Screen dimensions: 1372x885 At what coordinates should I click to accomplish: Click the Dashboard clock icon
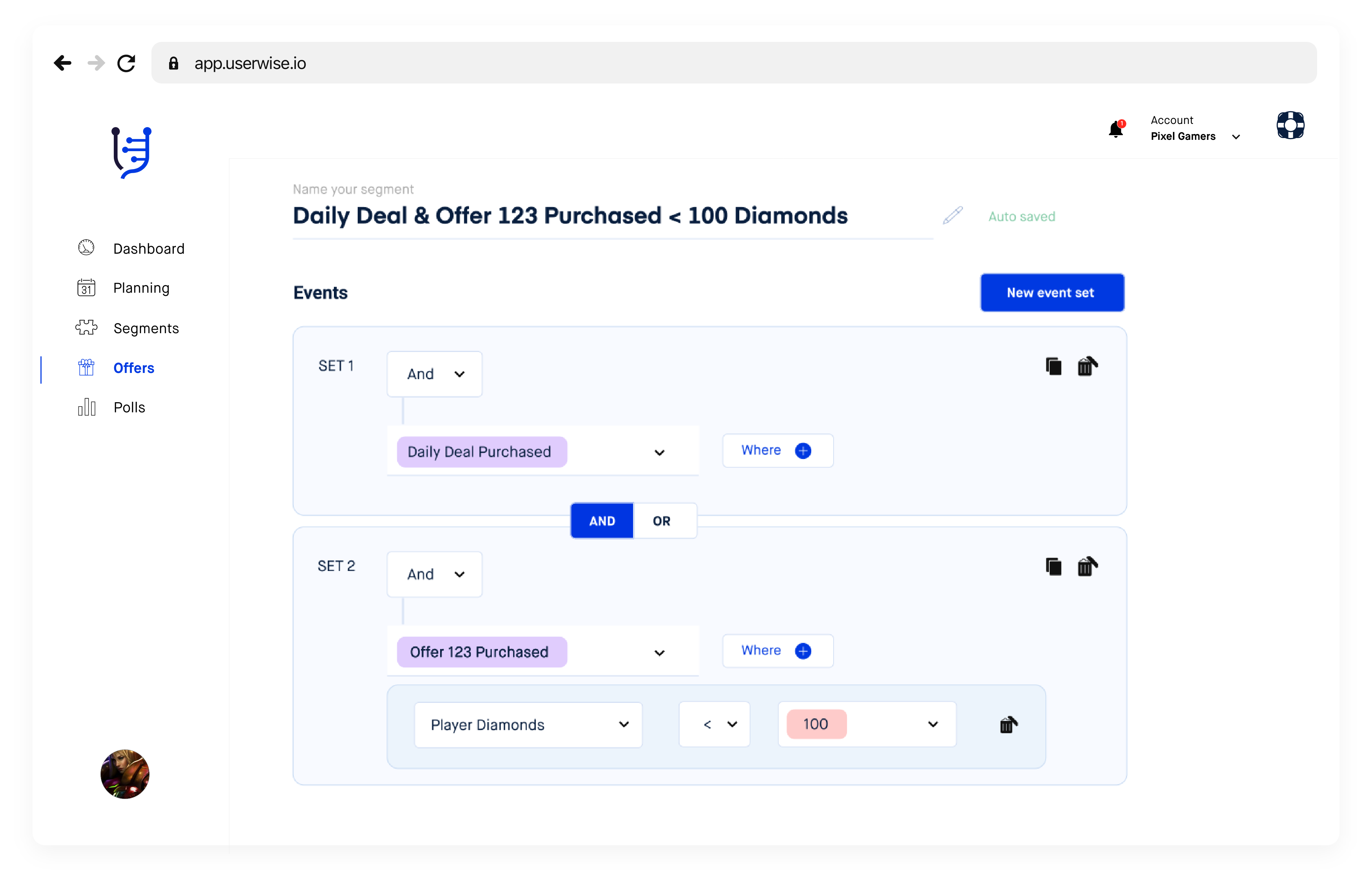pyautogui.click(x=86, y=247)
